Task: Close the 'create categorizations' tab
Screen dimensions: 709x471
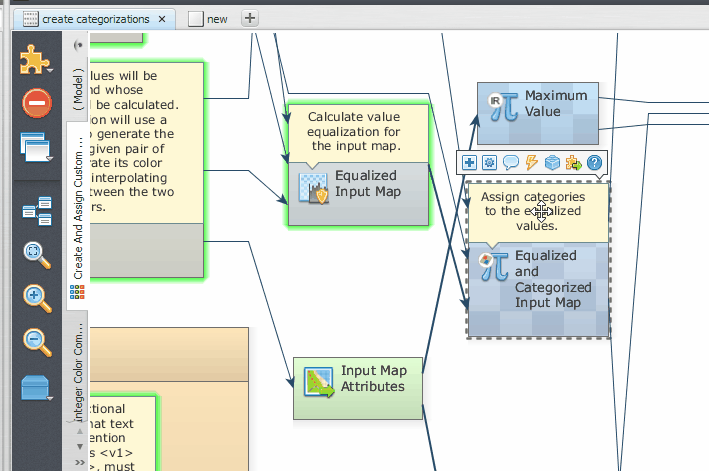Action: coord(164,19)
